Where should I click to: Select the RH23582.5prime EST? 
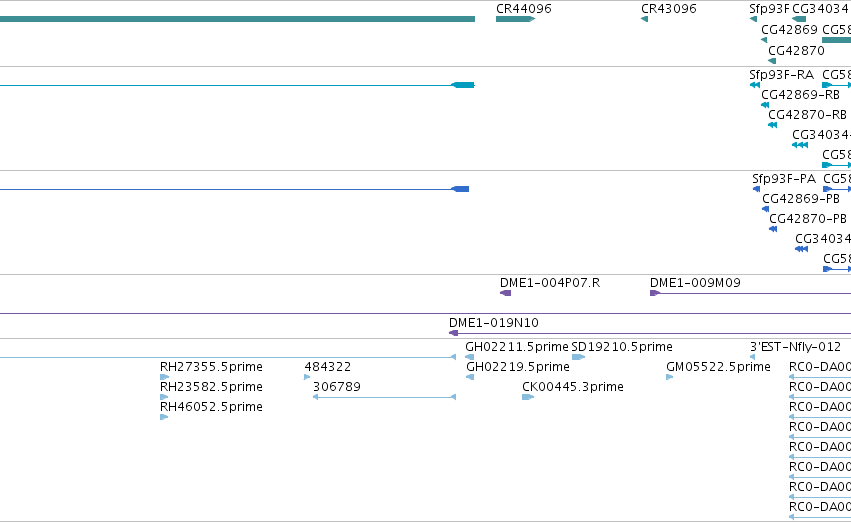click(164, 397)
